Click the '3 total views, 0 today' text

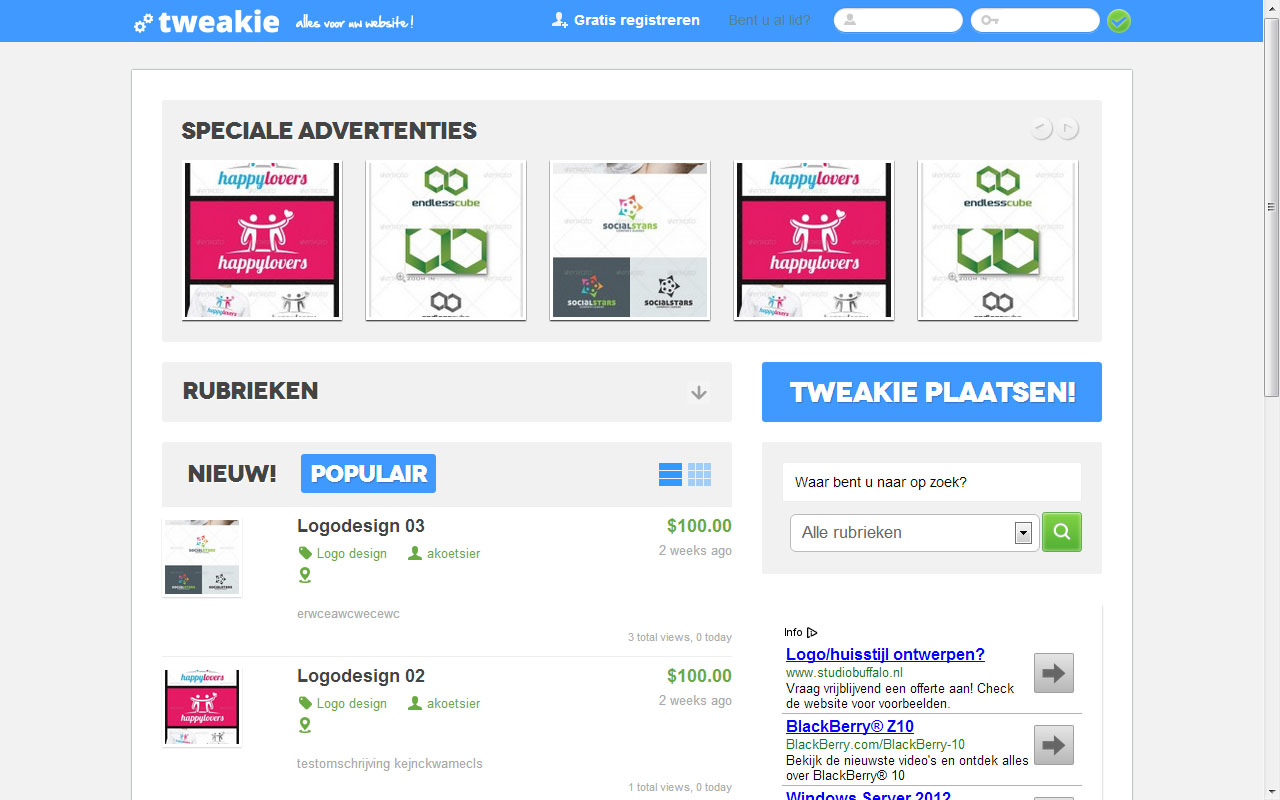point(680,637)
